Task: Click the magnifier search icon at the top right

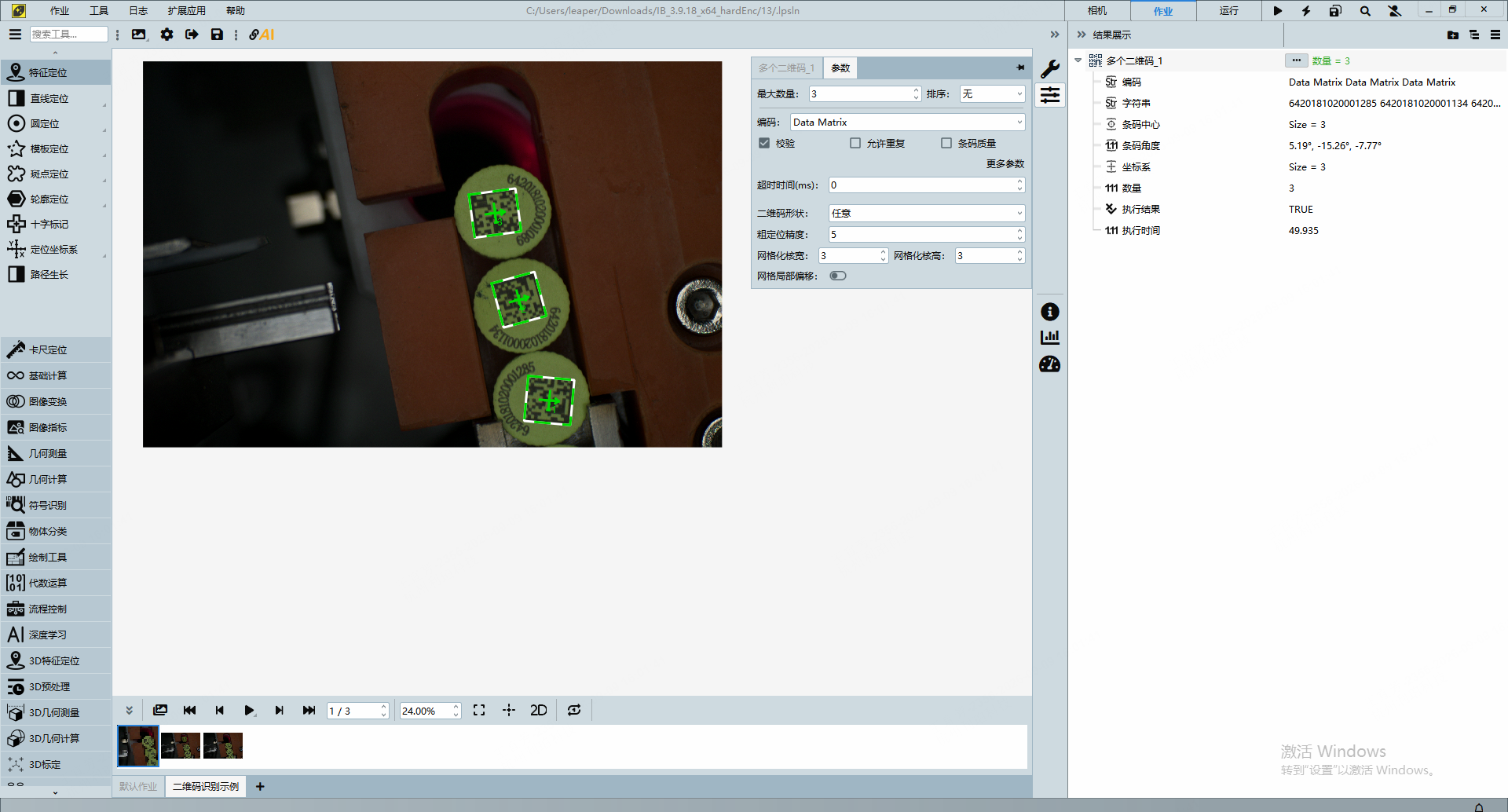Action: click(1365, 11)
